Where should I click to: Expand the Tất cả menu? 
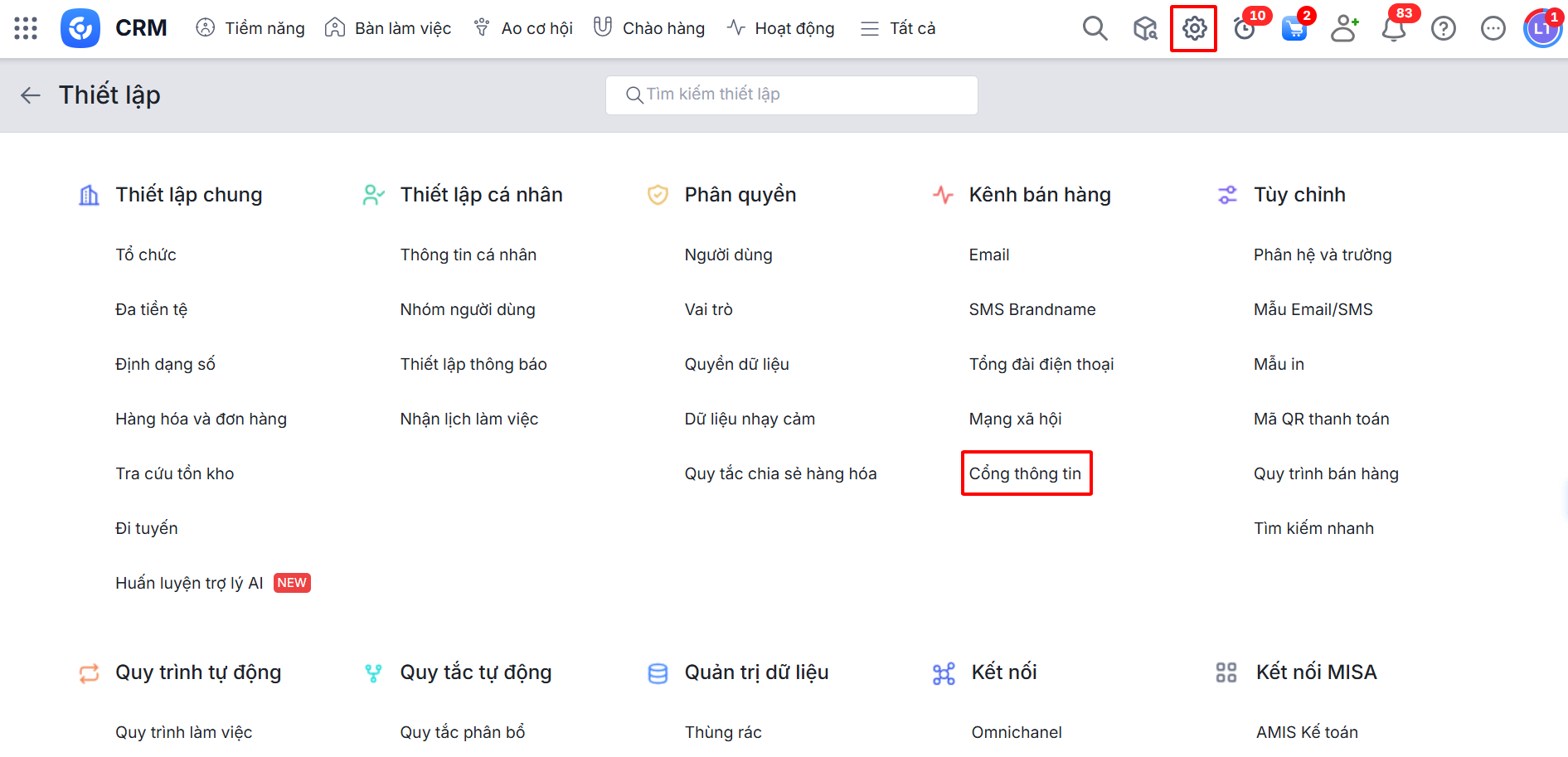898,29
